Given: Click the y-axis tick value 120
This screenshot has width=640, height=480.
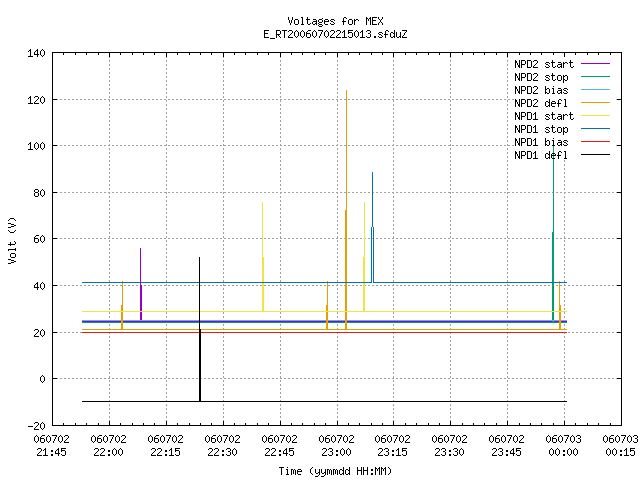Looking at the screenshot, I should click(x=36, y=100).
